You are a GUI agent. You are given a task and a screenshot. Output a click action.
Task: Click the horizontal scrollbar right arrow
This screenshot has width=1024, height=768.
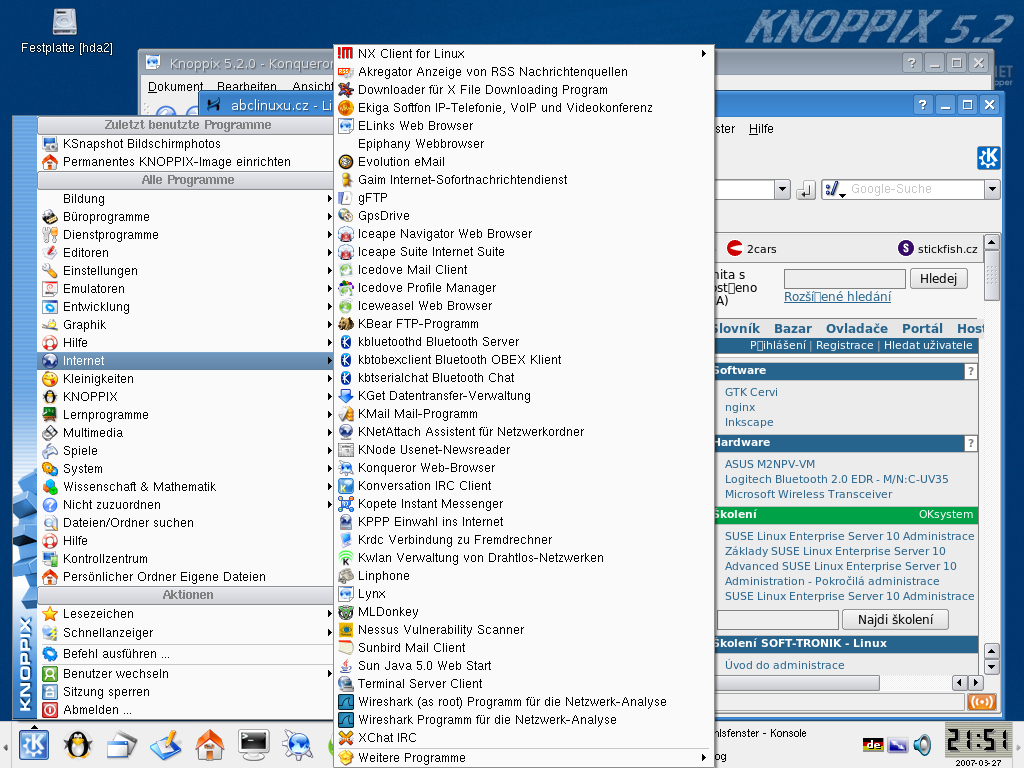(x=976, y=683)
